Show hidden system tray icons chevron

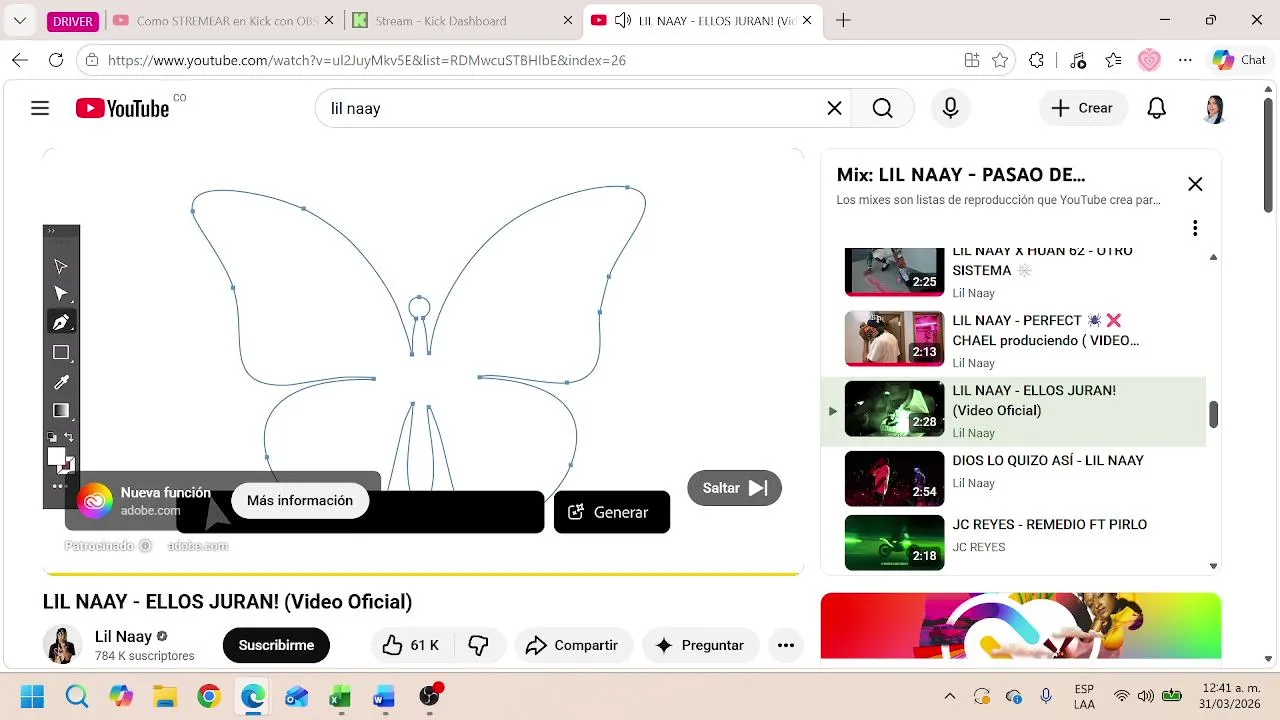click(x=950, y=696)
